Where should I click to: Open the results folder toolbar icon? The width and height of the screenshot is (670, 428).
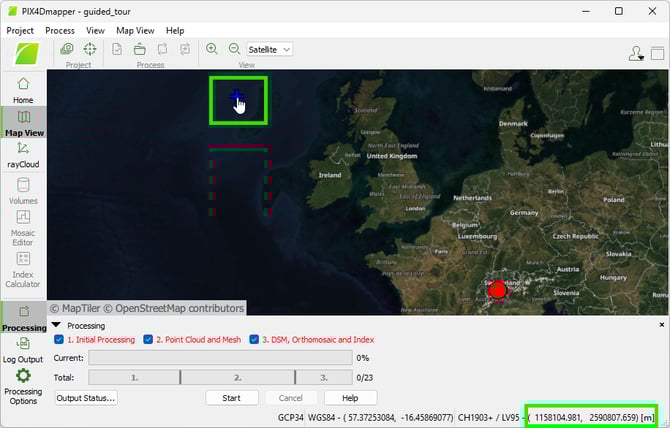tap(140, 49)
